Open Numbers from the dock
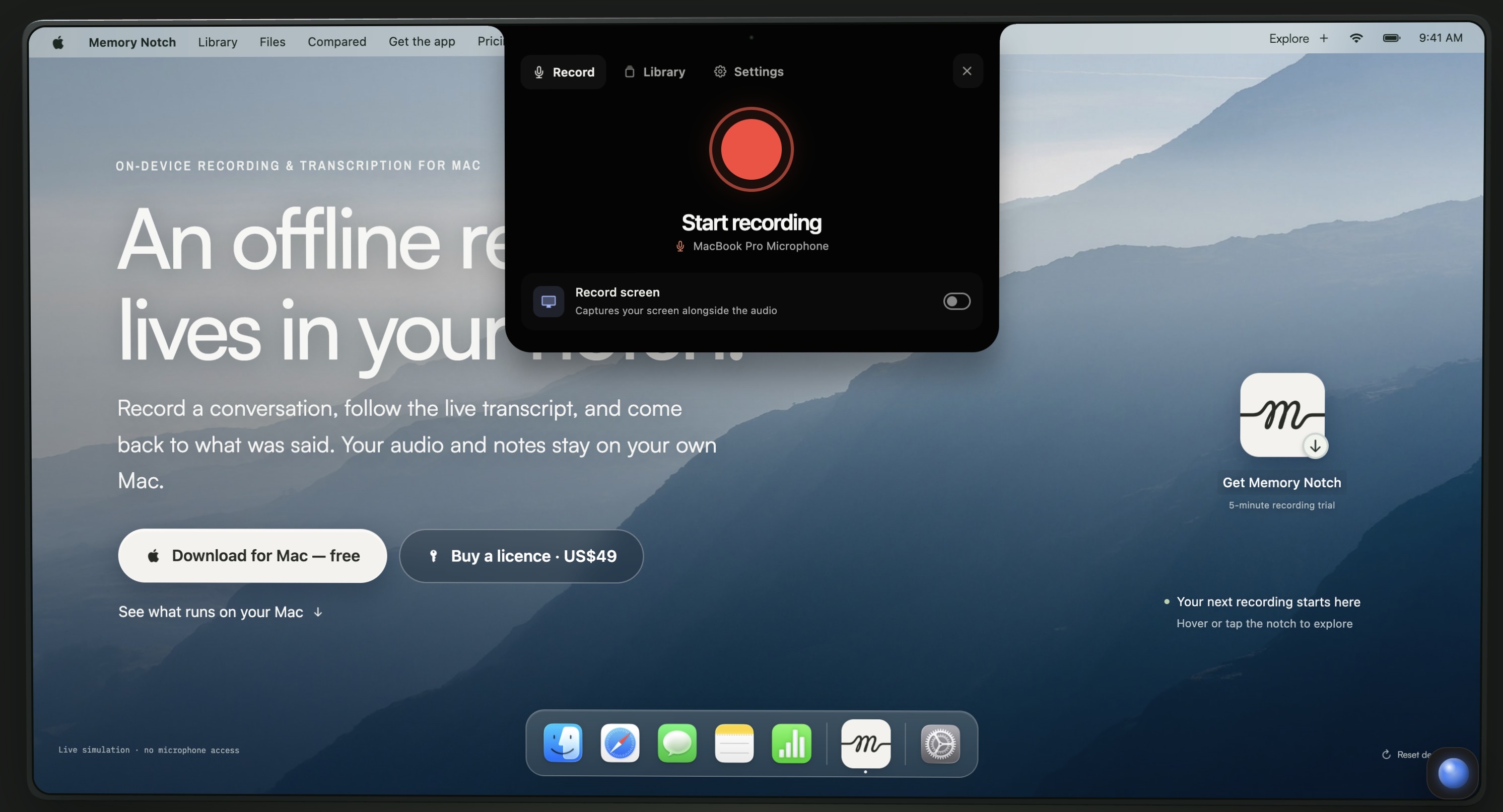The image size is (1503, 812). point(791,743)
